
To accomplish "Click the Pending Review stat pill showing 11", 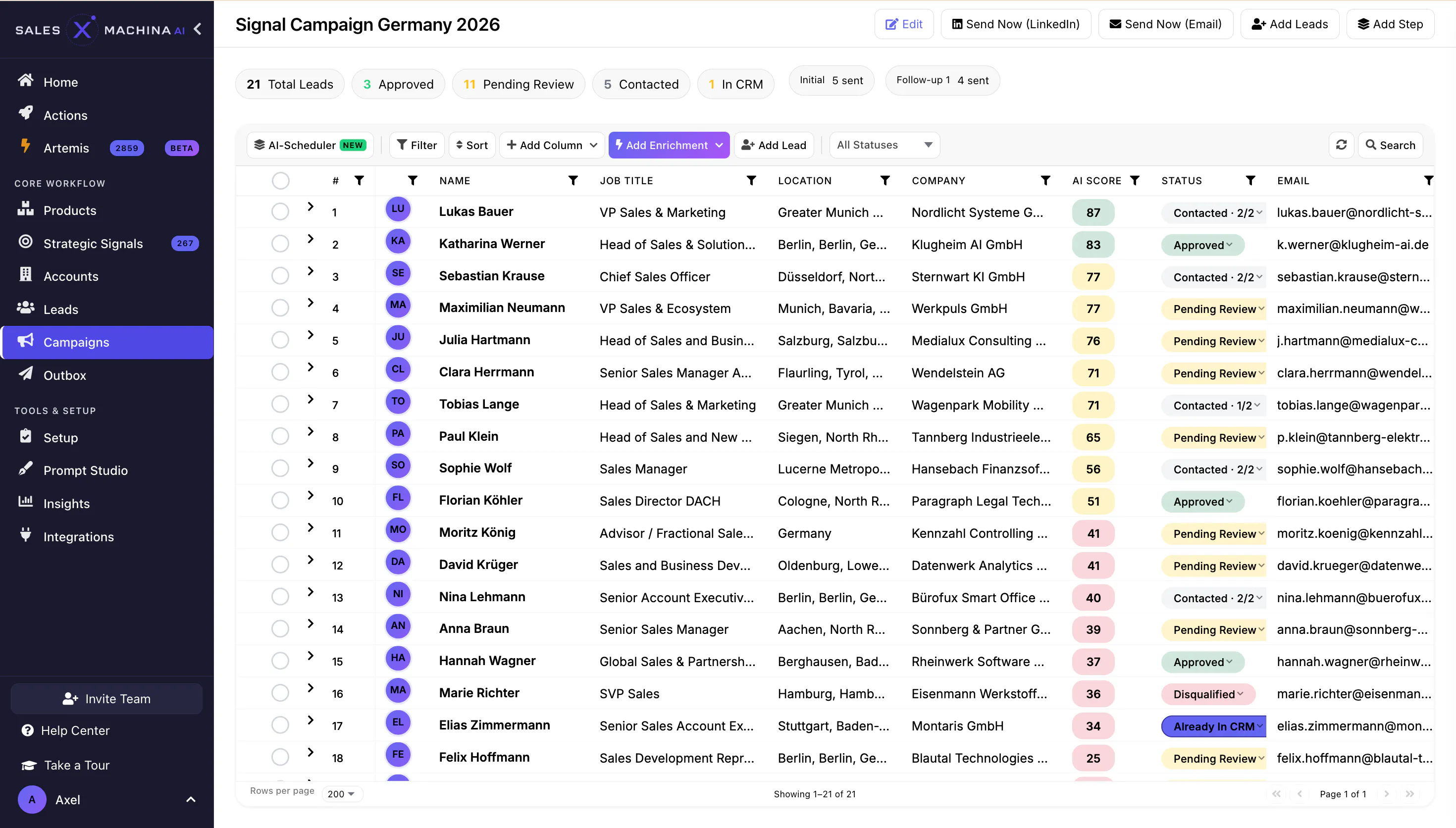I will [519, 84].
